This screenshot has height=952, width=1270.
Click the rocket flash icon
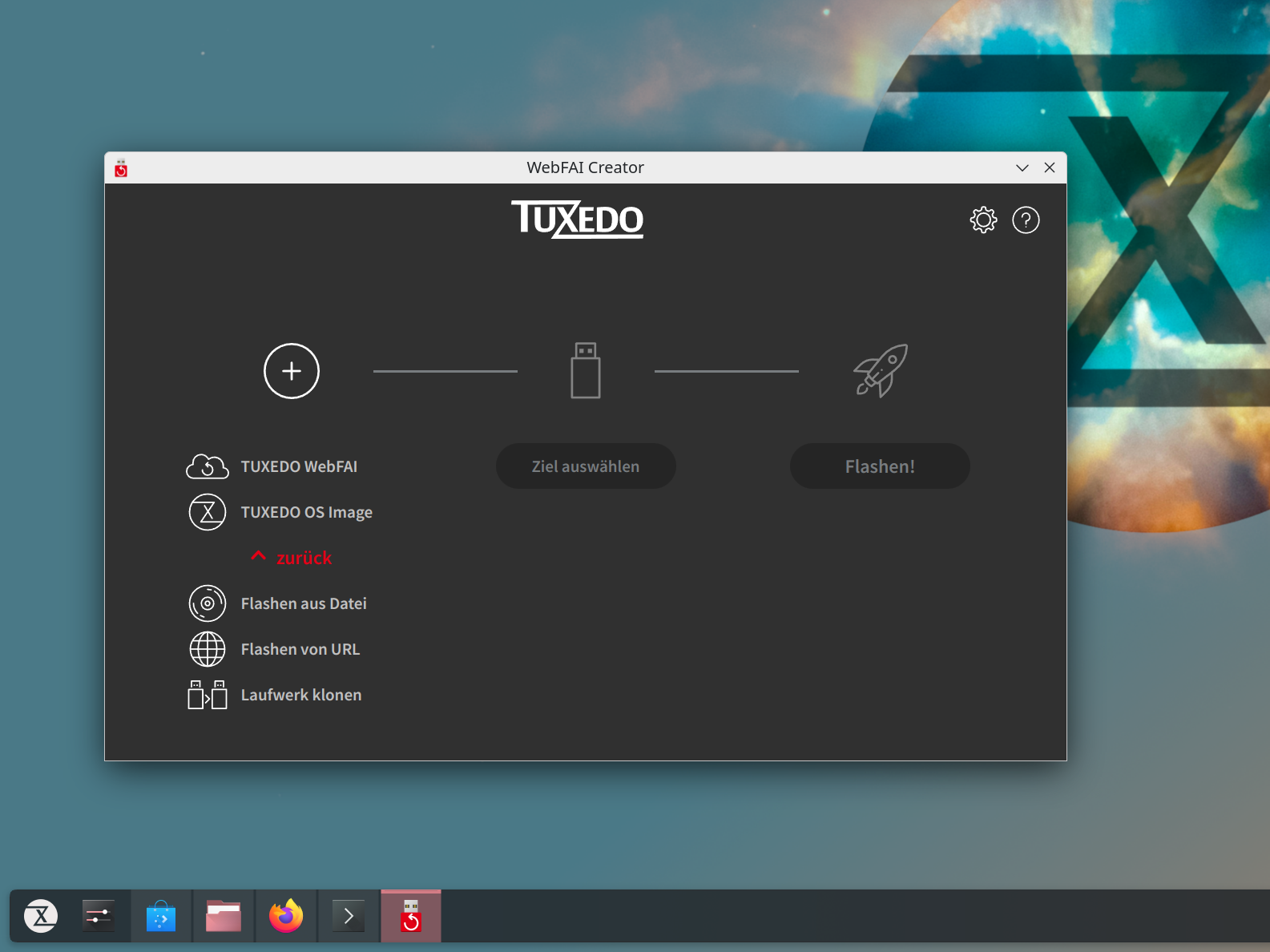pyautogui.click(x=880, y=370)
